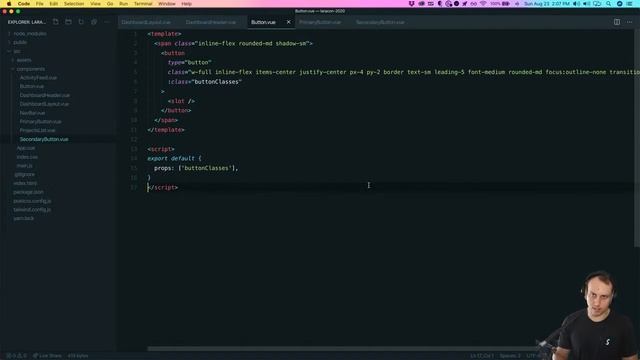Collapse the components folder

31,69
